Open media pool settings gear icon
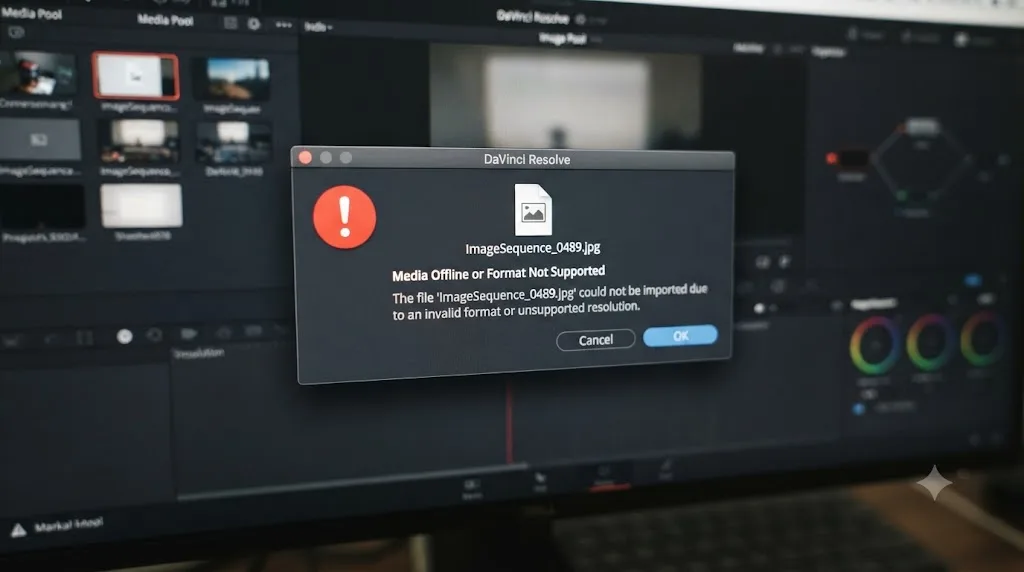Image resolution: width=1024 pixels, height=572 pixels. (x=254, y=24)
